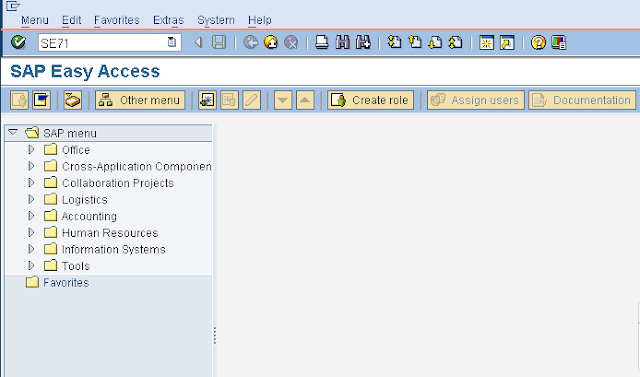Screen dimensions: 640x377
Task: Click the green checkmark Enter icon
Action: (x=18, y=42)
